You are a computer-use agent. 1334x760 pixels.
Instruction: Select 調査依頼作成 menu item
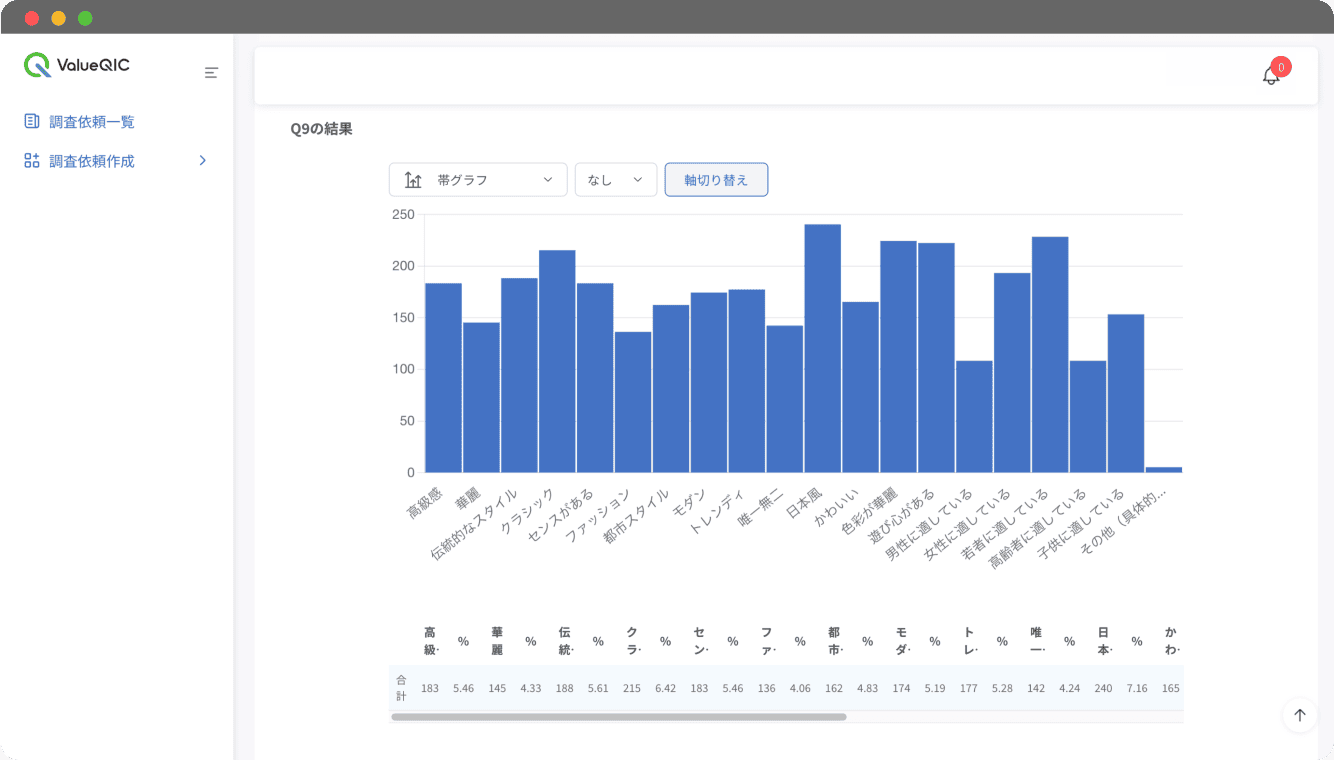click(x=92, y=161)
